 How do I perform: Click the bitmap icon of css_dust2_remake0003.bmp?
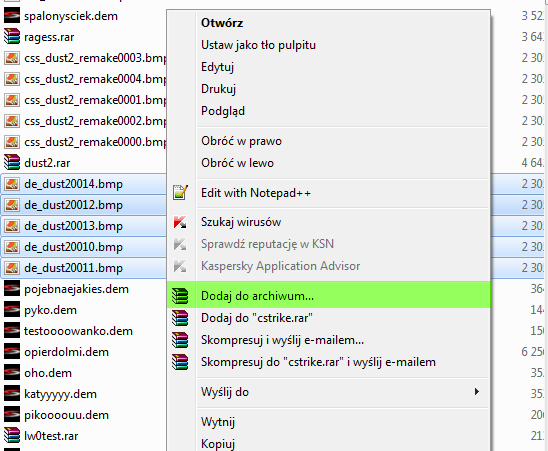[x=12, y=58]
